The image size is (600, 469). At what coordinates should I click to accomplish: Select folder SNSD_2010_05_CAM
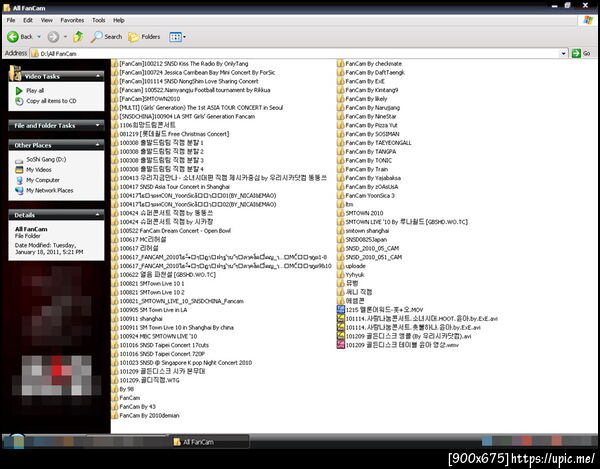(368, 249)
